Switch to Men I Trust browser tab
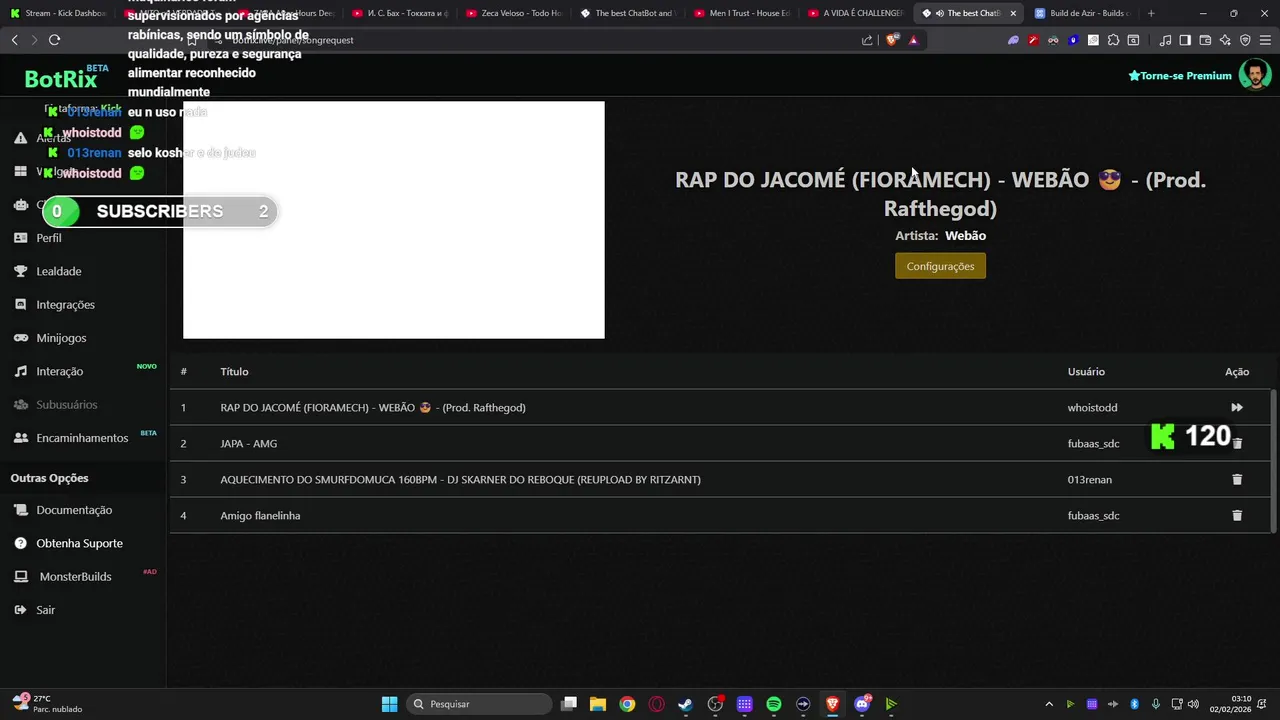 [x=742, y=13]
